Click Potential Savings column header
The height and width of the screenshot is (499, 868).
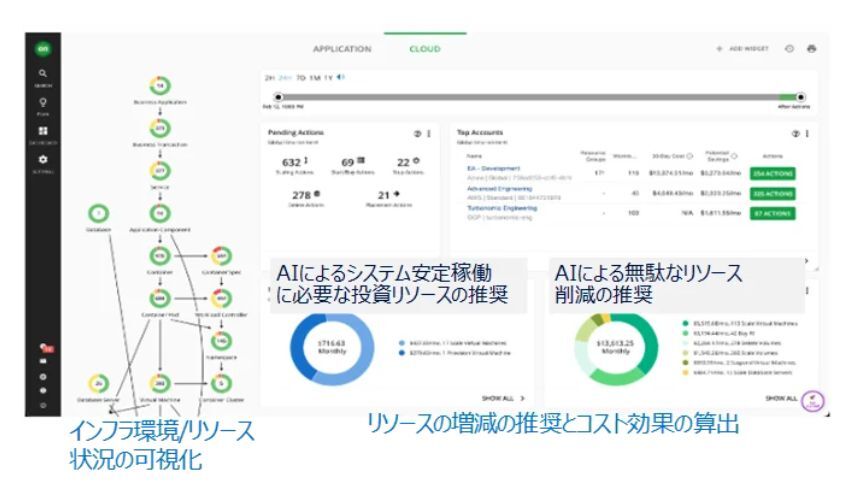pyautogui.click(x=721, y=156)
